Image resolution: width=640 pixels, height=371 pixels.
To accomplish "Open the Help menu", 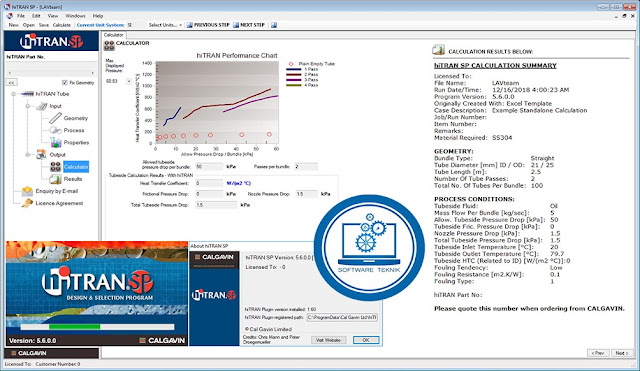I will [x=98, y=16].
